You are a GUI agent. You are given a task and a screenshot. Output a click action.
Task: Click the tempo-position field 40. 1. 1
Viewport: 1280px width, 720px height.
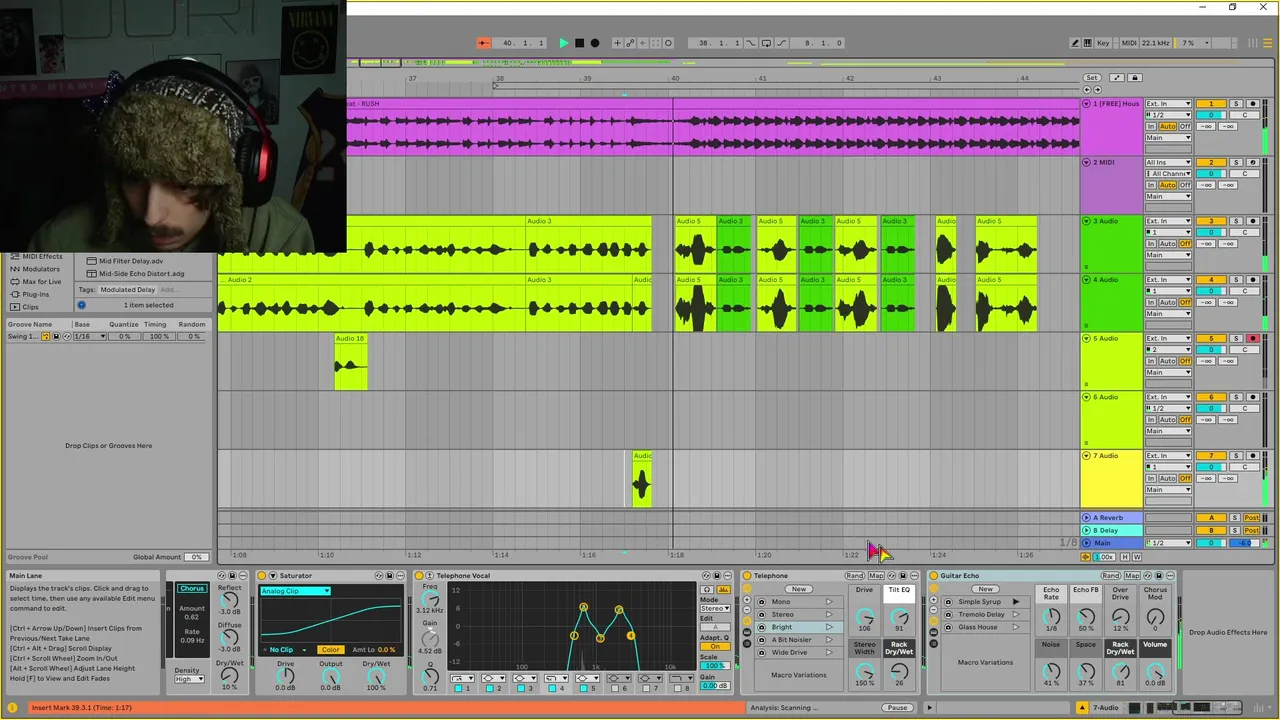[523, 43]
